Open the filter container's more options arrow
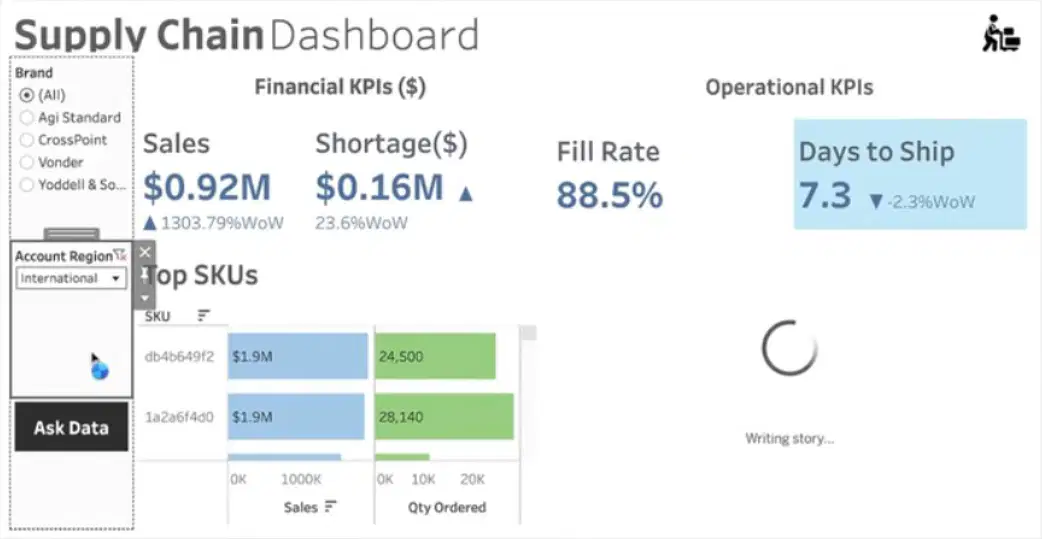Screen dimensions: 1042x539 pos(145,297)
